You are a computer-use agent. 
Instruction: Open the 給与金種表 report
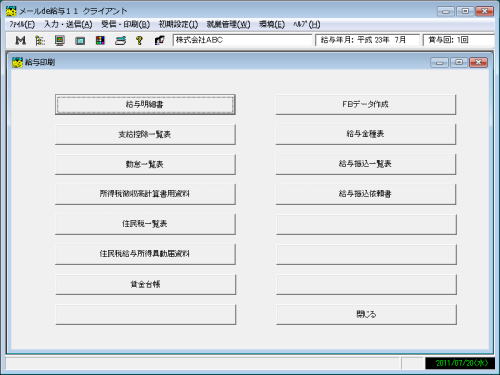[366, 135]
